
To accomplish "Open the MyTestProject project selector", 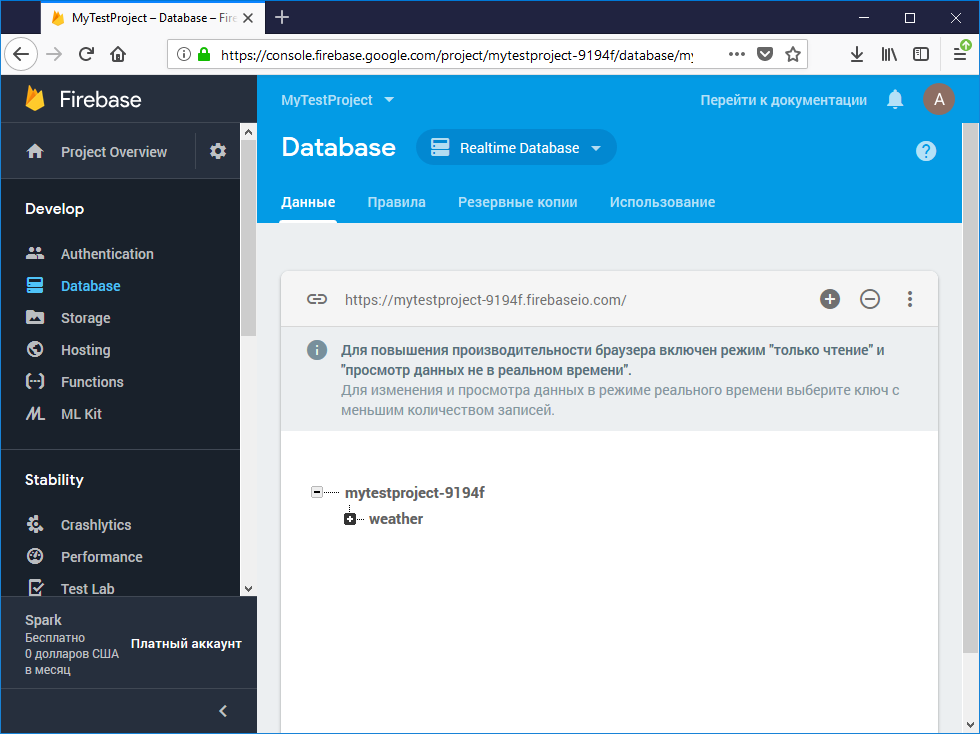I will click(337, 100).
